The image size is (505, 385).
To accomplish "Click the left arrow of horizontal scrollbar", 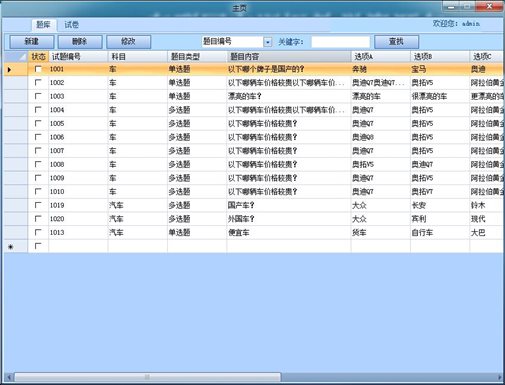I will tap(9, 377).
